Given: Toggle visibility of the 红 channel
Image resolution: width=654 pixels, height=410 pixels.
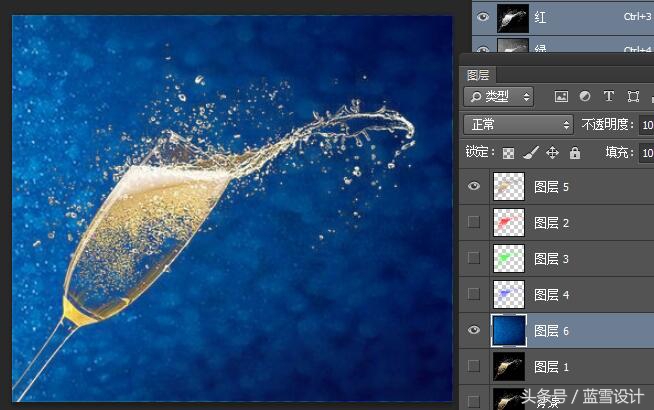Looking at the screenshot, I should 483,17.
